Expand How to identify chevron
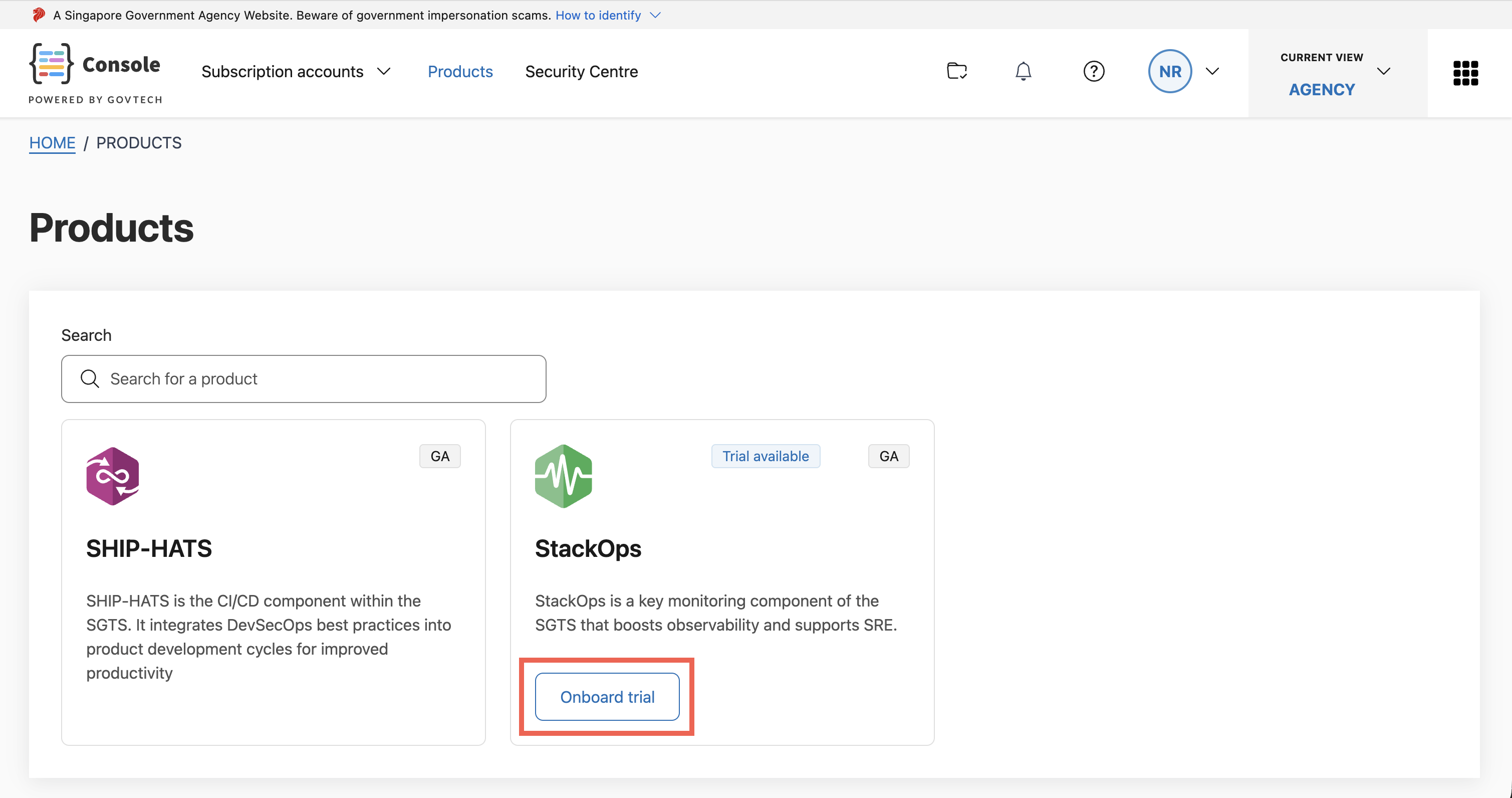1512x798 pixels. tap(655, 15)
